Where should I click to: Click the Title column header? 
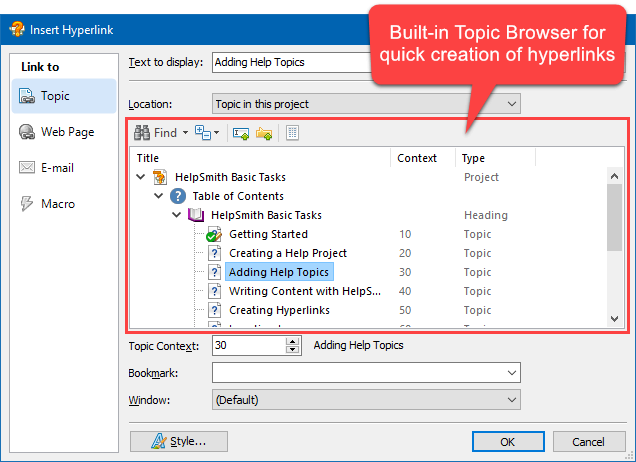(260, 158)
